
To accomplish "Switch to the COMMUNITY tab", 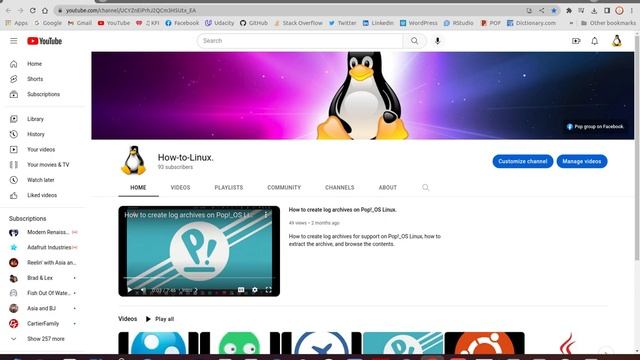I will coord(284,187).
